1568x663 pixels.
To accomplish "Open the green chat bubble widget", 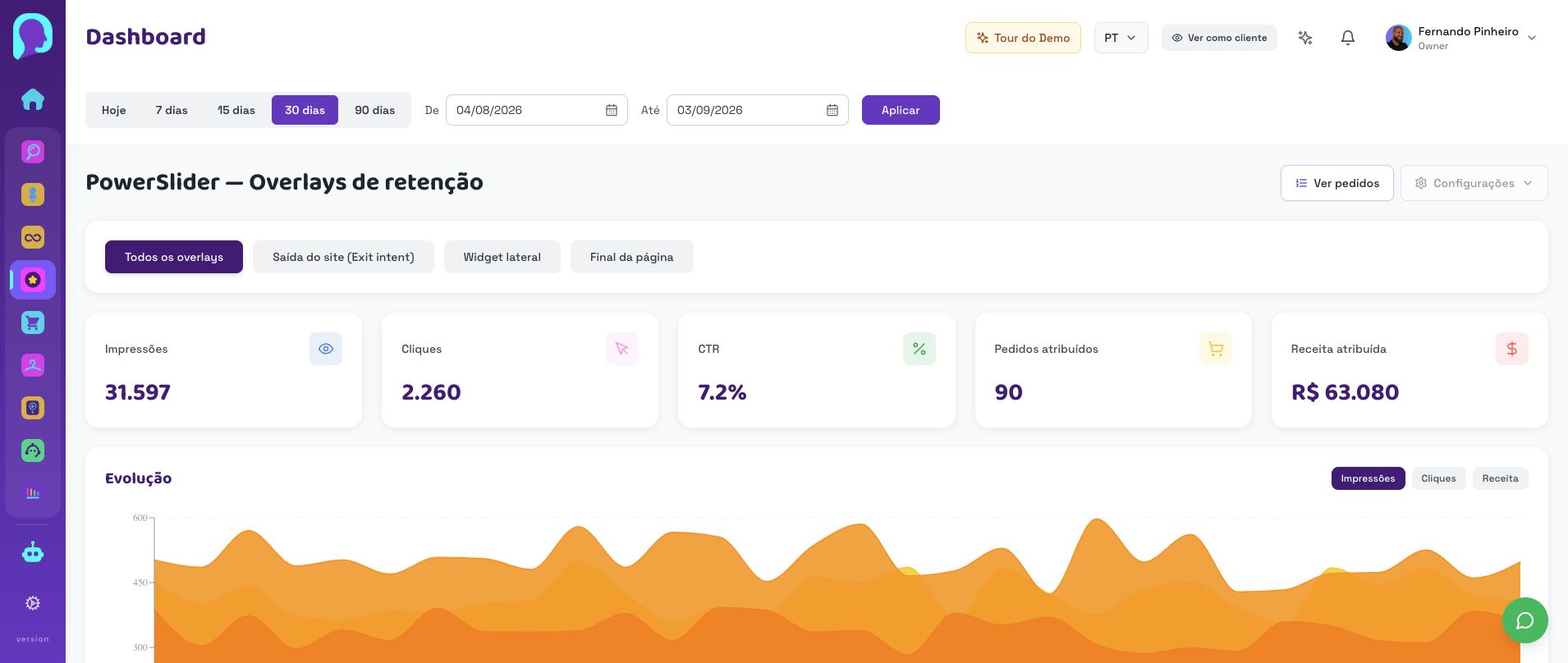I will click(x=1525, y=620).
